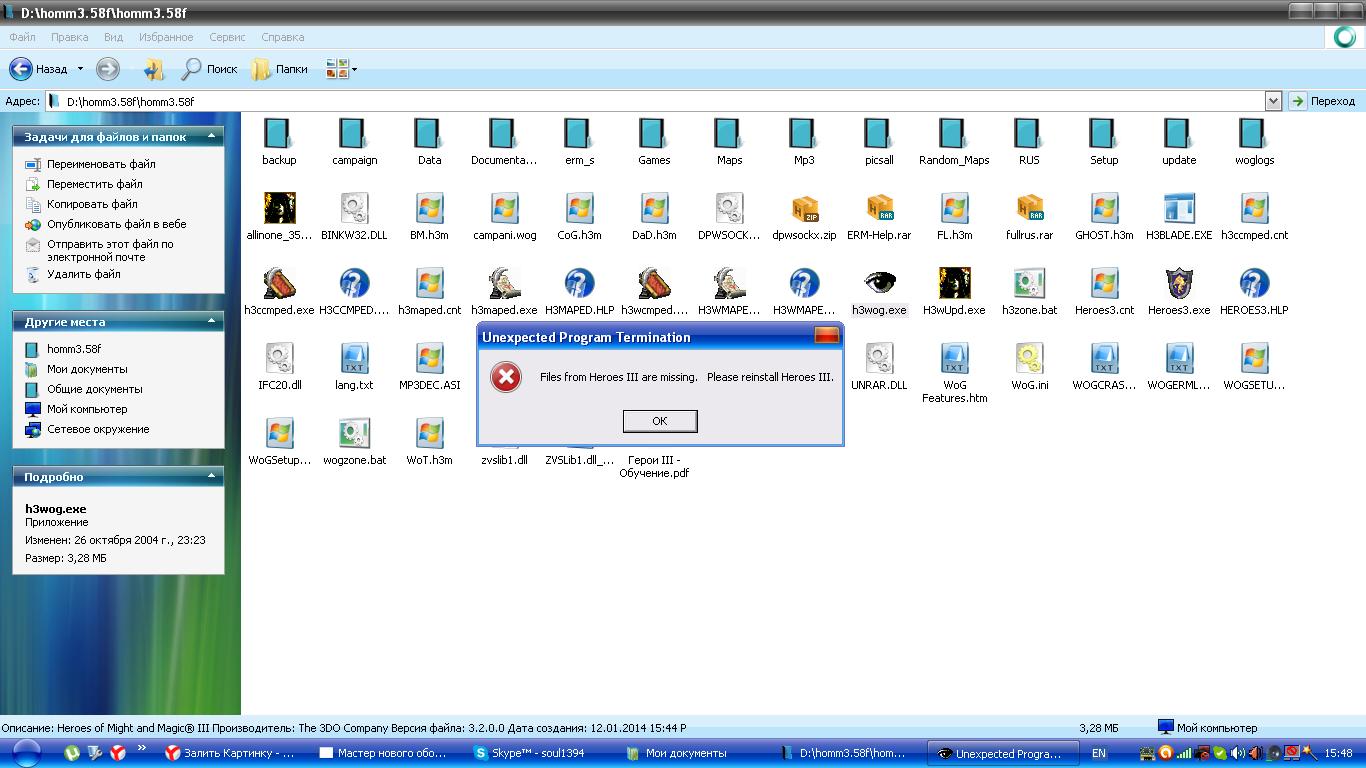The width and height of the screenshot is (1366, 768).
Task: Select the picsall folder icon
Action: click(x=879, y=133)
